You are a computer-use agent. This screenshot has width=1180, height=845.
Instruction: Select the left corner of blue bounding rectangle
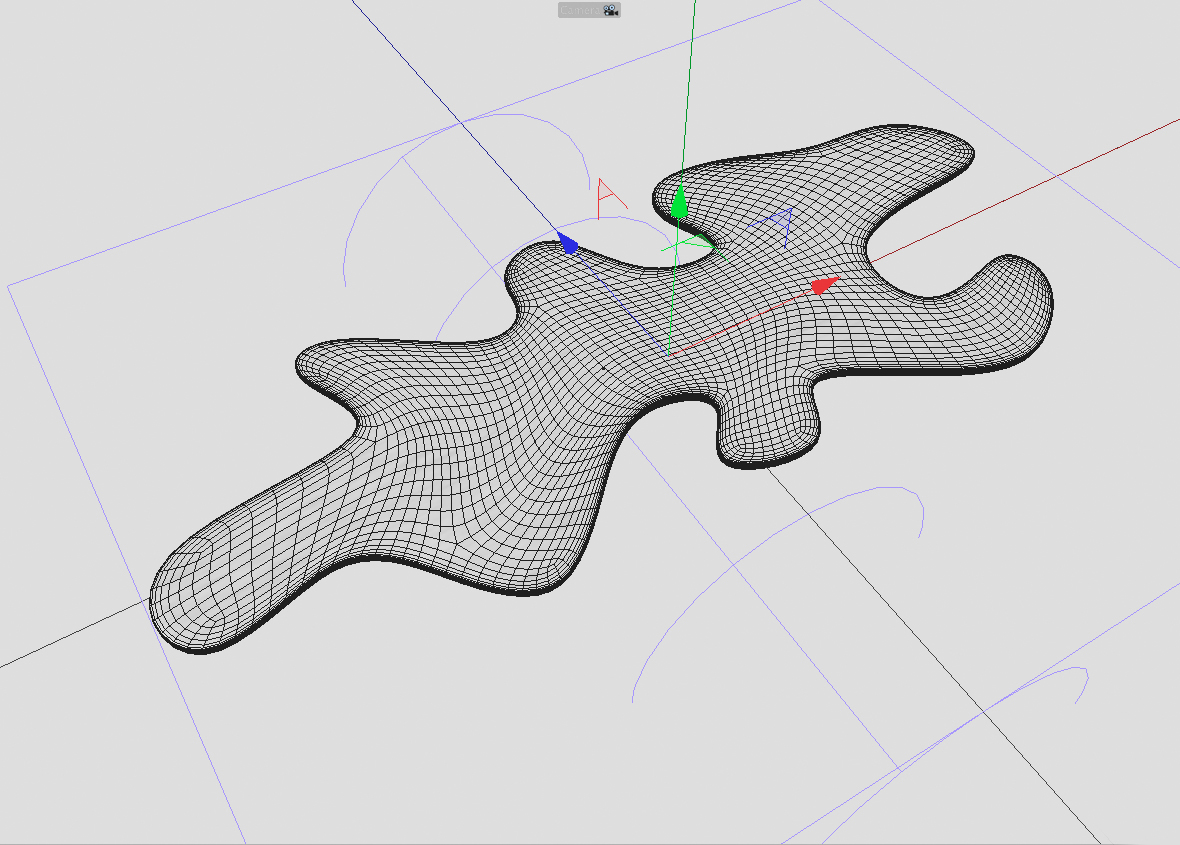click(x=10, y=286)
